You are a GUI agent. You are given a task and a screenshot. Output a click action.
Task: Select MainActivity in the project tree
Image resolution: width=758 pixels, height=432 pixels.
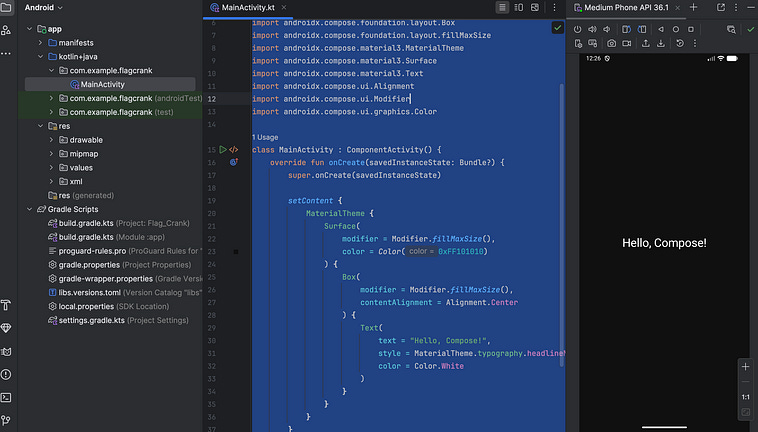coord(110,84)
